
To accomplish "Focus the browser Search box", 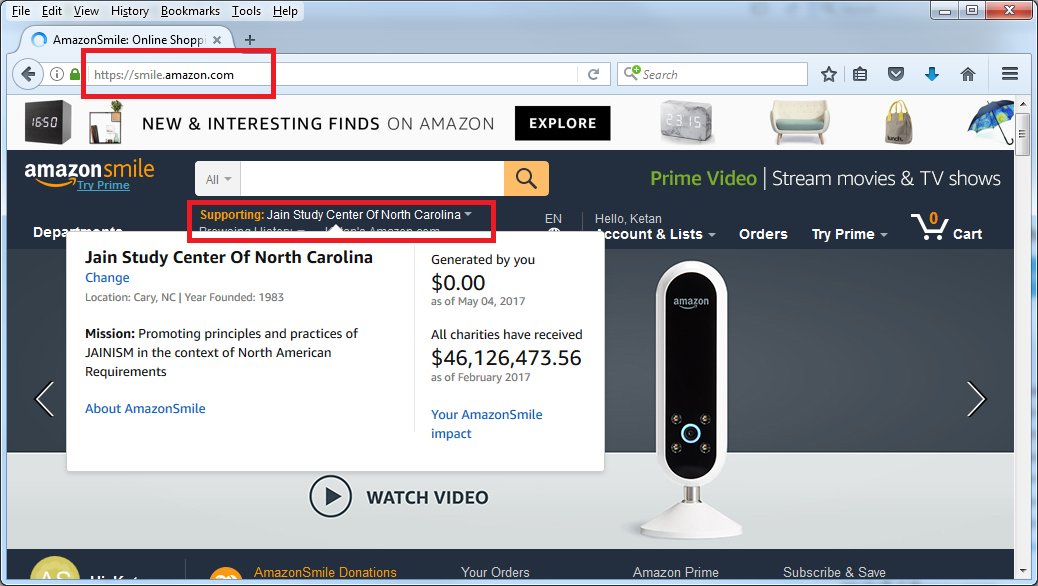I will coord(712,74).
